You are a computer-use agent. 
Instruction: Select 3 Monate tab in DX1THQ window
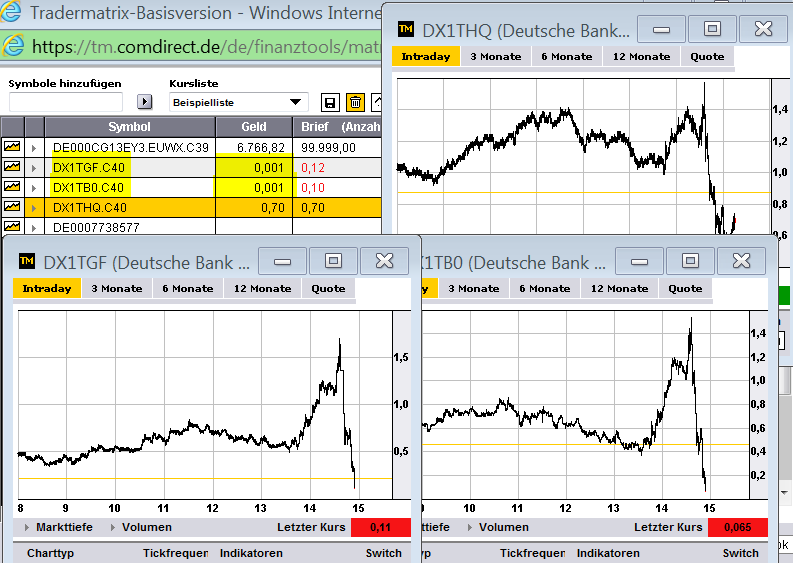click(x=496, y=56)
